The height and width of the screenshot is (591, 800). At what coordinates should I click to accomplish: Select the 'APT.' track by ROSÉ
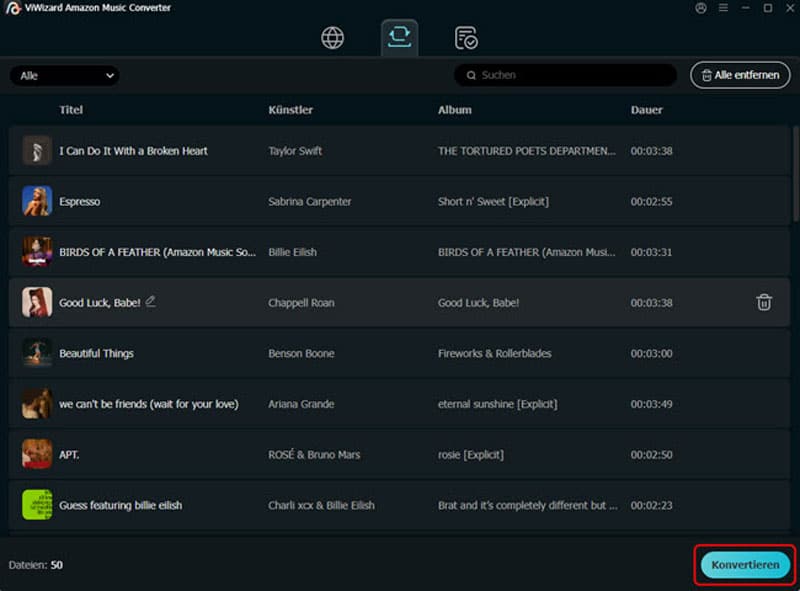tap(300, 455)
